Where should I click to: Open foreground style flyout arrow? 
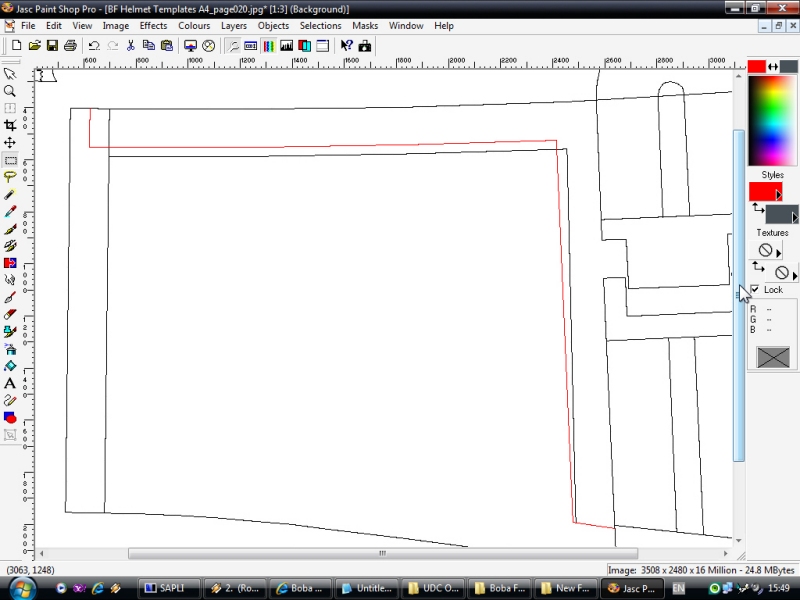click(779, 195)
